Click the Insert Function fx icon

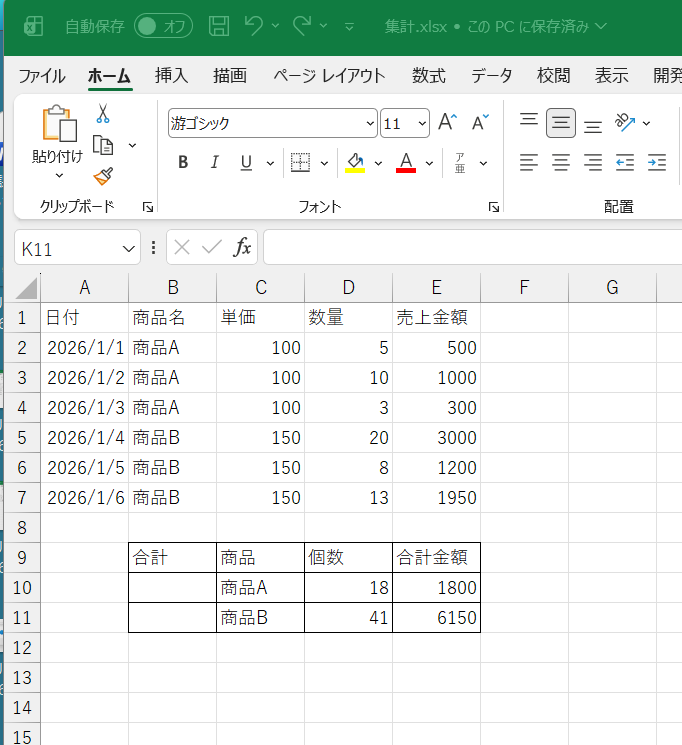click(242, 248)
